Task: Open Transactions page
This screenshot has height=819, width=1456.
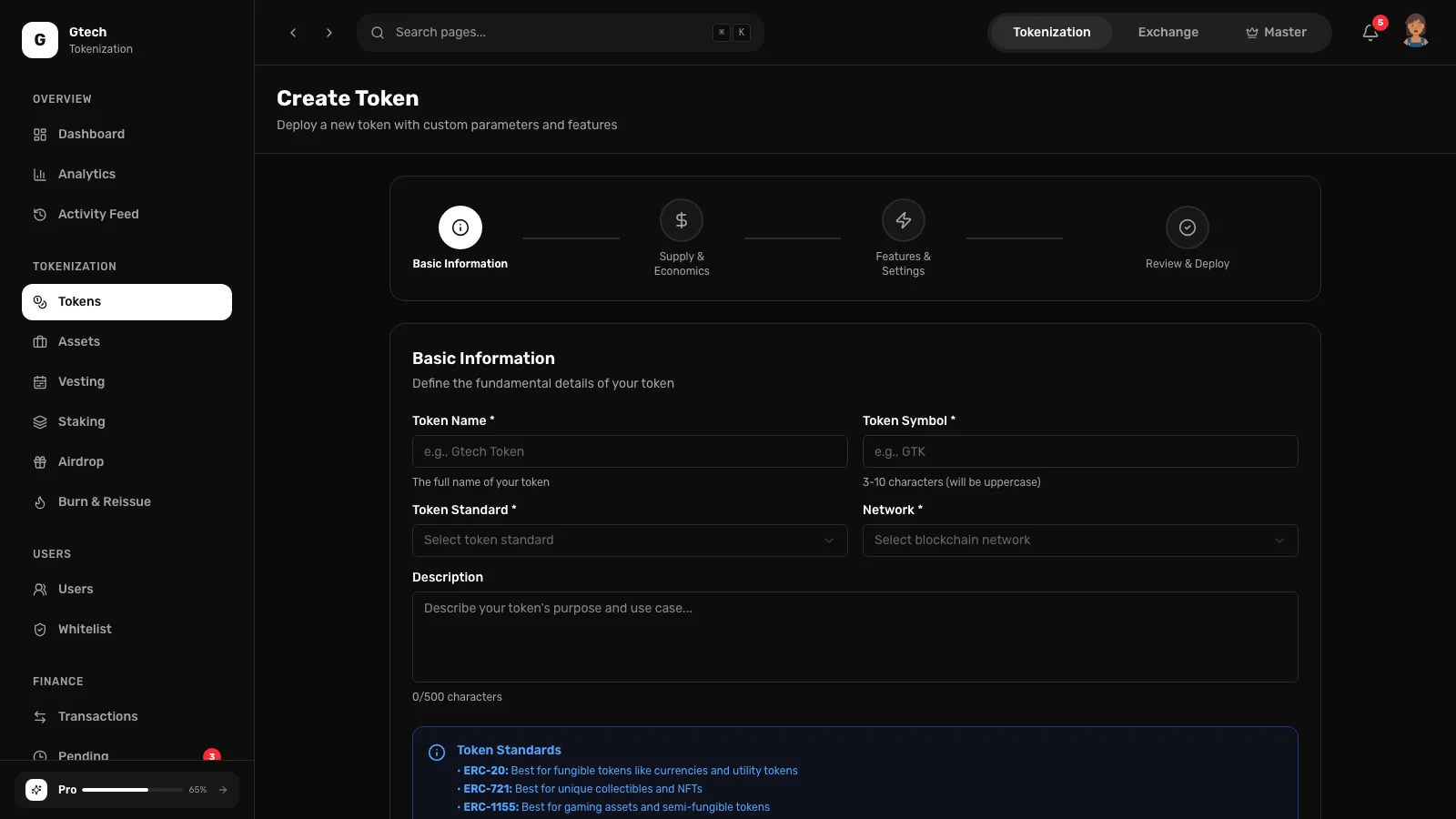Action: [x=126, y=717]
